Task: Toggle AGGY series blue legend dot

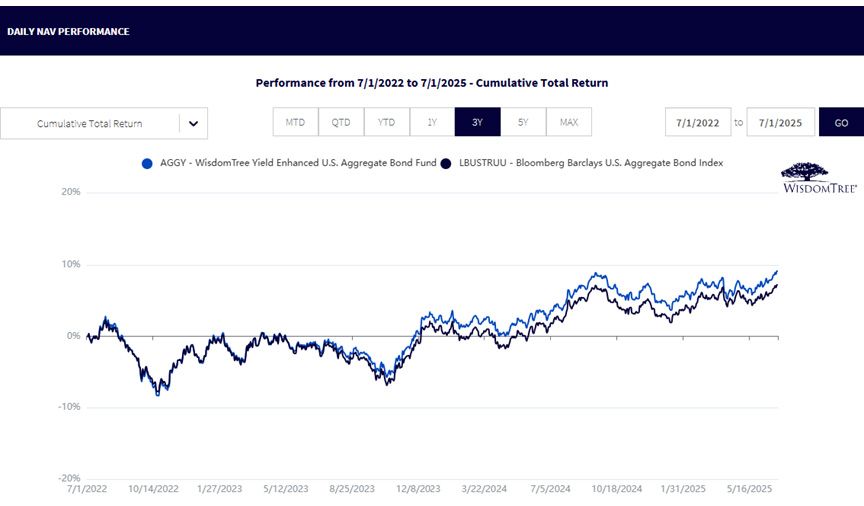Action: 147,164
